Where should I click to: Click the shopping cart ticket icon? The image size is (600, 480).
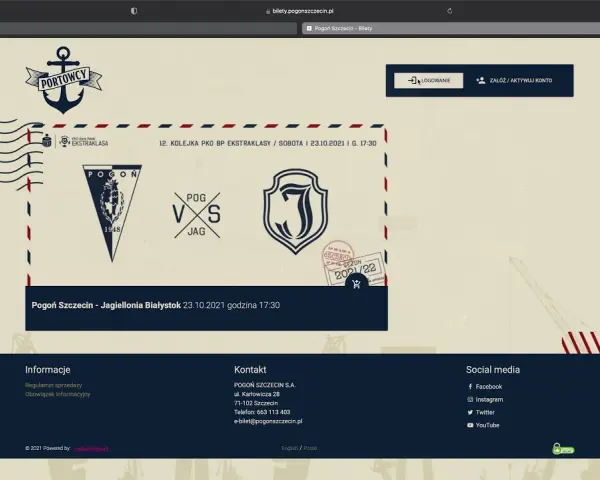357,284
